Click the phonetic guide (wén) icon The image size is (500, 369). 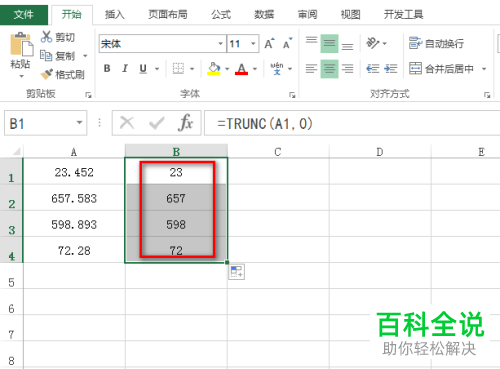coord(277,69)
